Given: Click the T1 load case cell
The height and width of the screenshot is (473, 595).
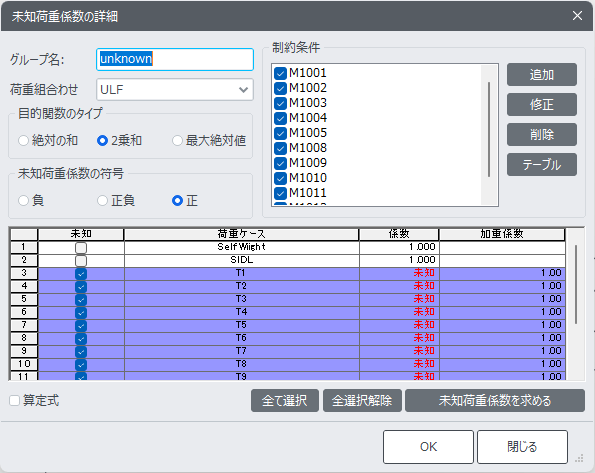Looking at the screenshot, I should 241,273.
